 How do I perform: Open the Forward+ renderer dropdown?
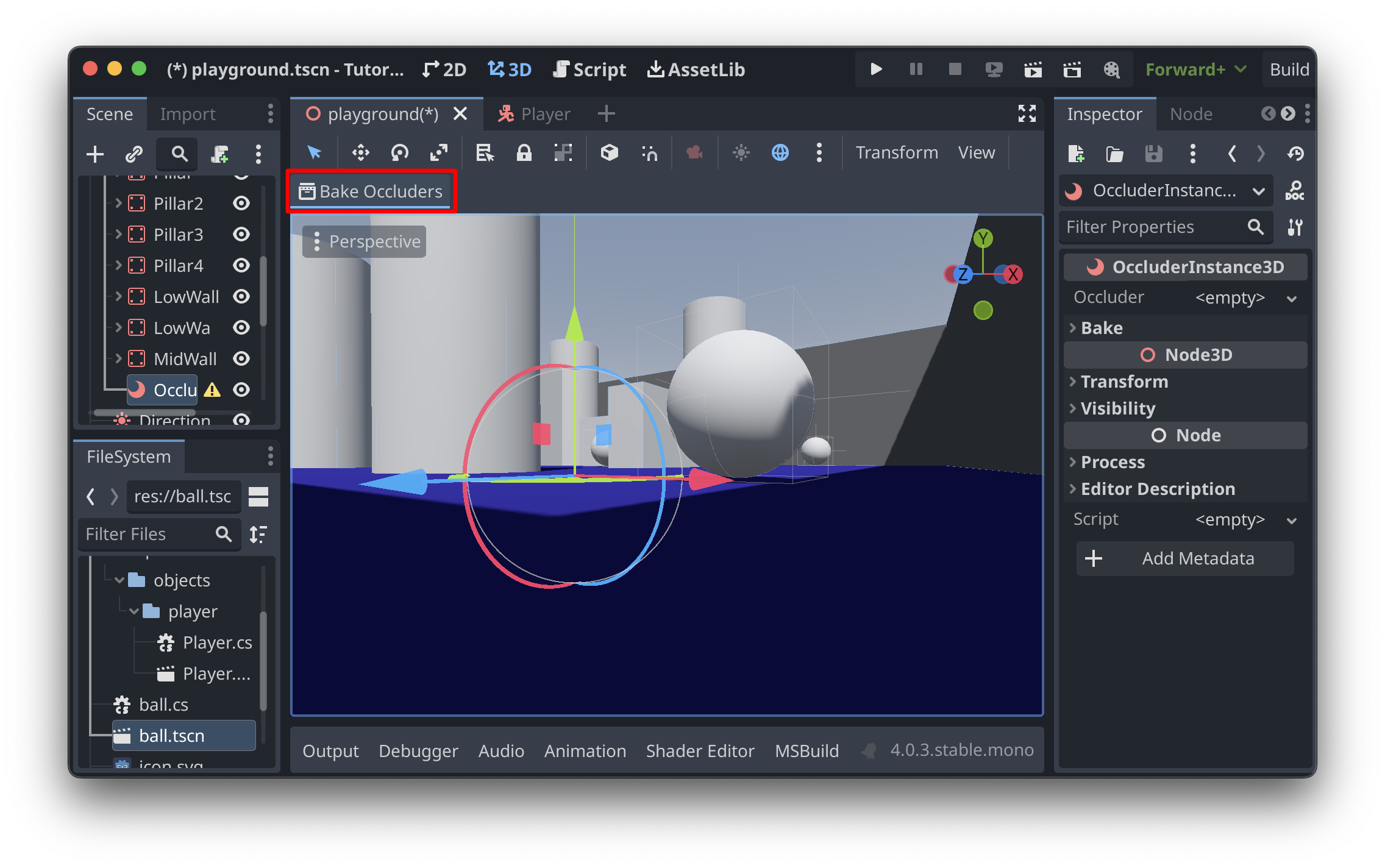pyautogui.click(x=1195, y=69)
